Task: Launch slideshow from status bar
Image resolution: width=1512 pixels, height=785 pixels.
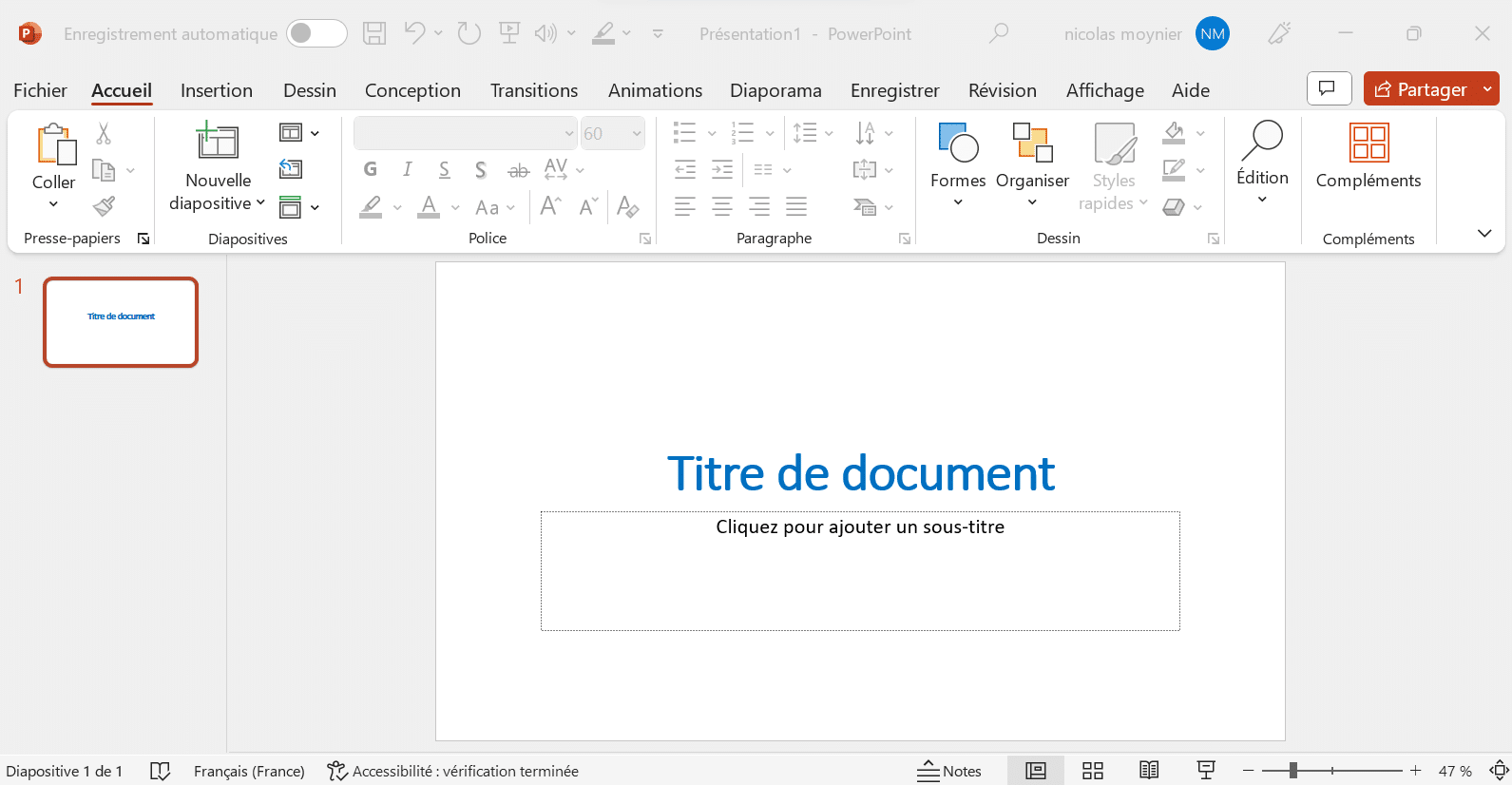Action: (1206, 771)
